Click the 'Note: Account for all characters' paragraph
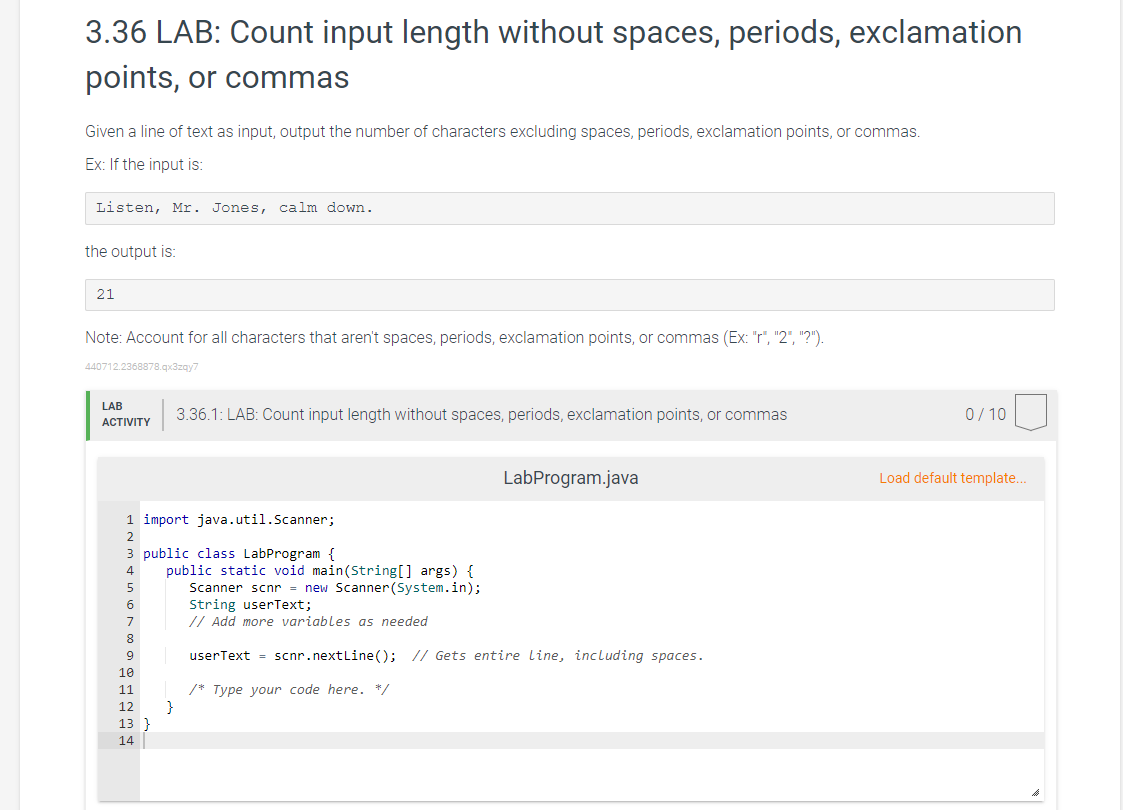The height and width of the screenshot is (810, 1123). (454, 338)
